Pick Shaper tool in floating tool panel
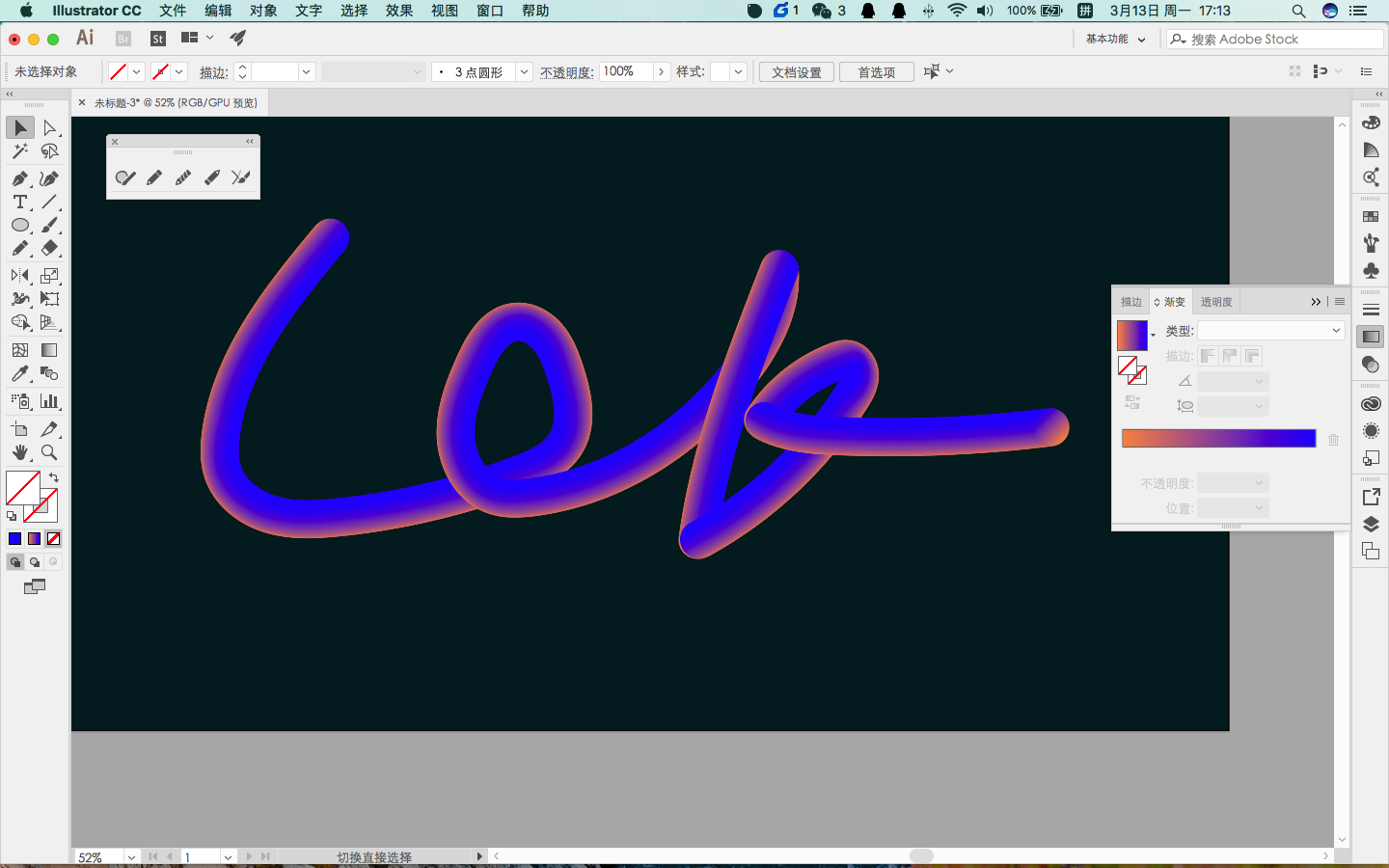Image resolution: width=1389 pixels, height=868 pixels. click(x=125, y=176)
